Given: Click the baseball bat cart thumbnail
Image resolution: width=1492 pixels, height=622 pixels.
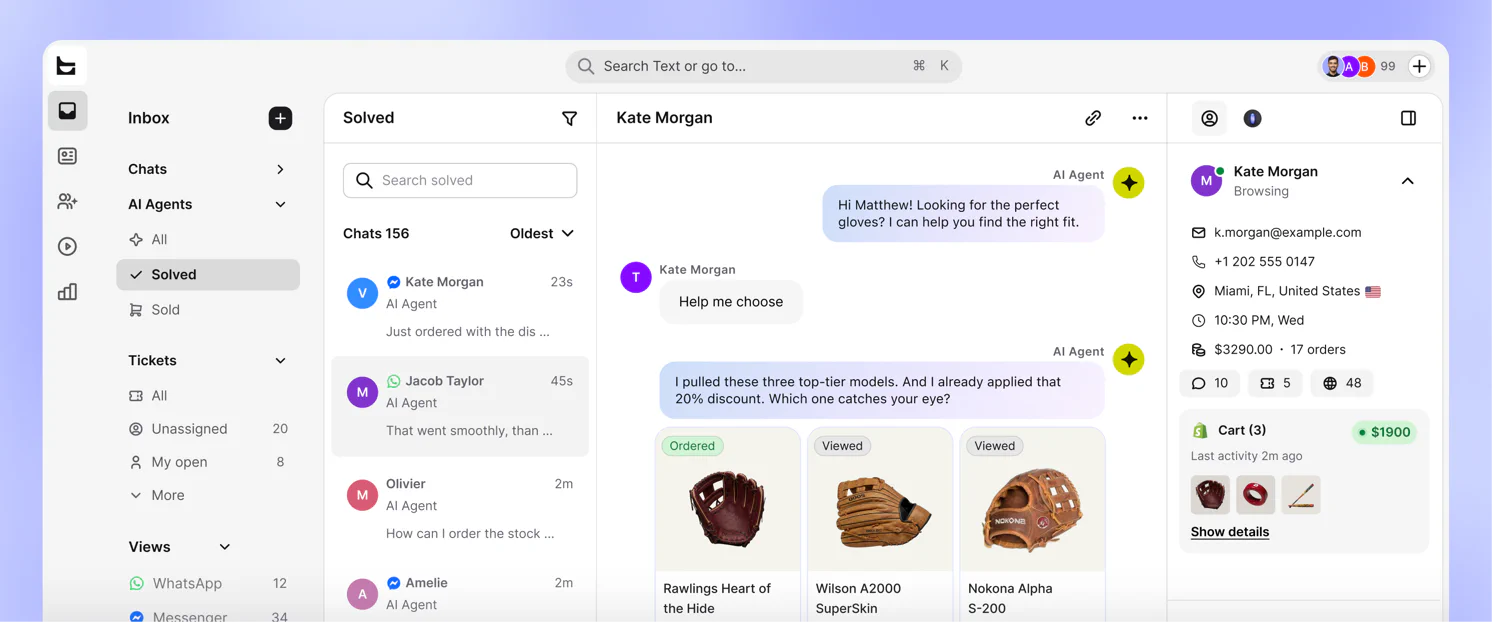Looking at the screenshot, I should click(x=1301, y=495).
